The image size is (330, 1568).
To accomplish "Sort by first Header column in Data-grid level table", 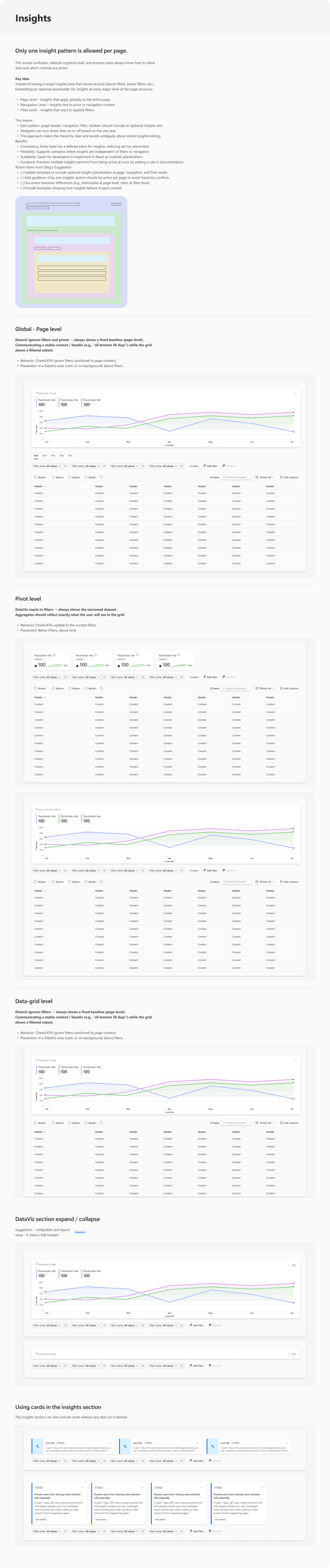I will (39, 1132).
